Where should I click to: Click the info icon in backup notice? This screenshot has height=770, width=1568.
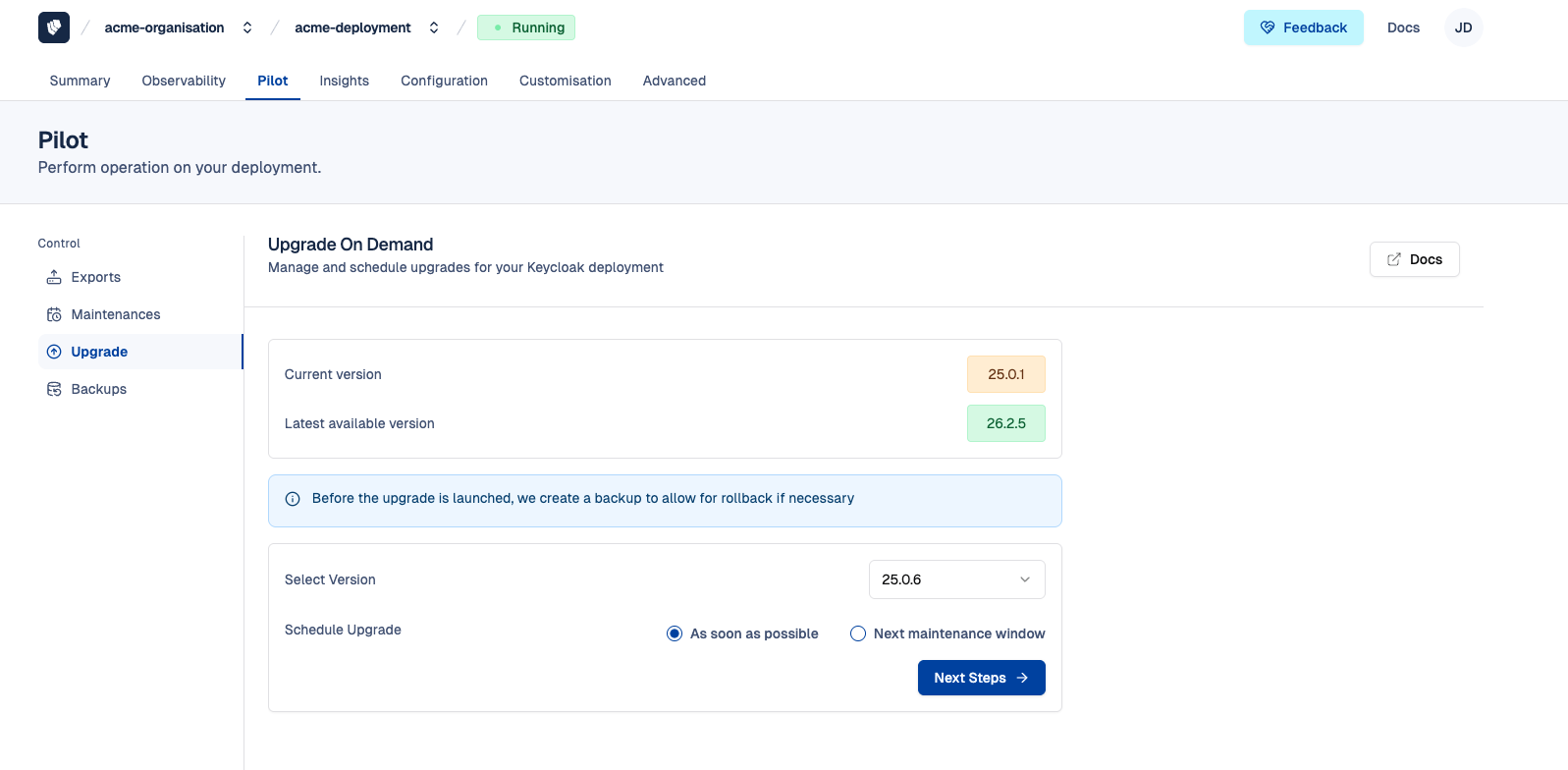293,499
